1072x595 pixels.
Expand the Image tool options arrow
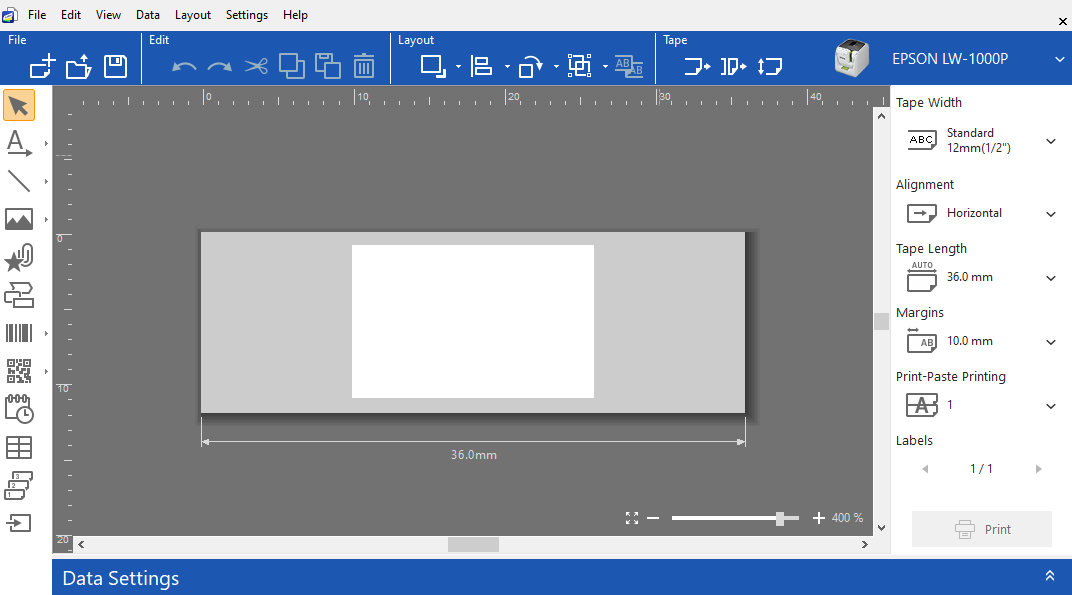point(46,220)
